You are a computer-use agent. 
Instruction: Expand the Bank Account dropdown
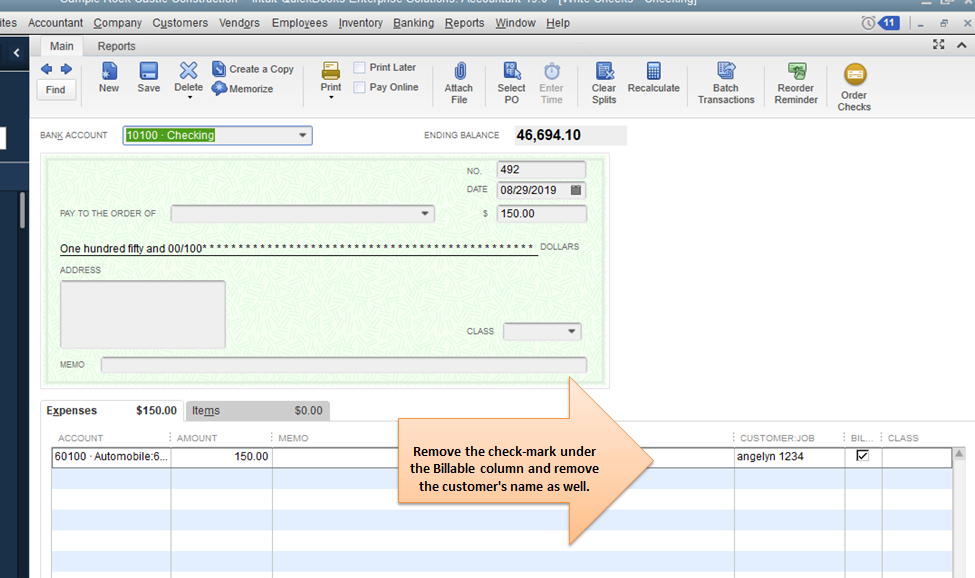302,135
